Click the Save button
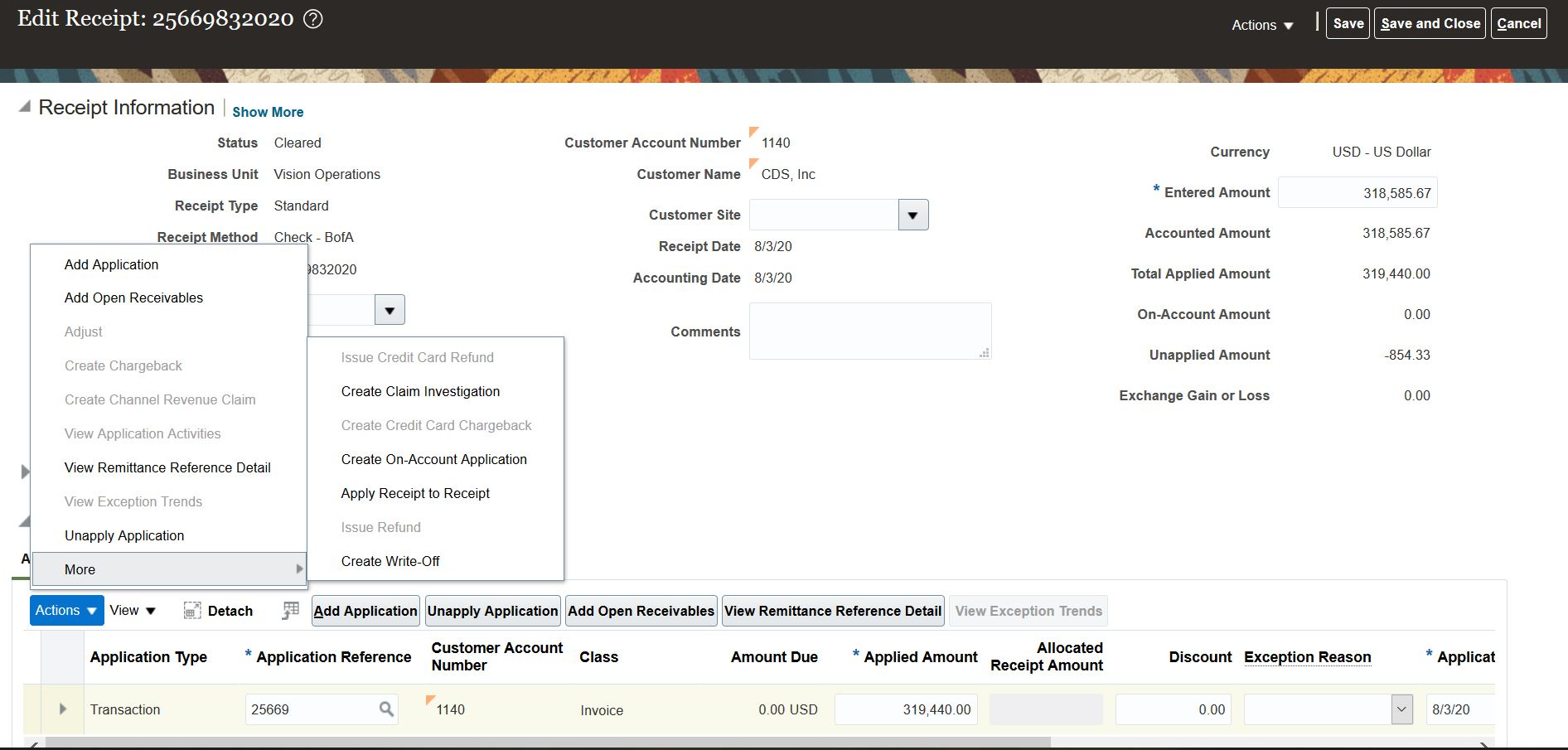 coord(1348,23)
